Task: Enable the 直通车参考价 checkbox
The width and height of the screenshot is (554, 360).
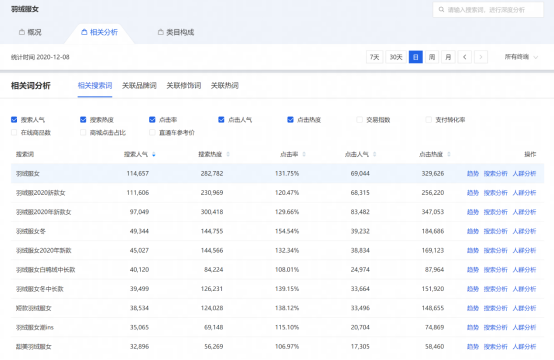Action: (x=152, y=132)
